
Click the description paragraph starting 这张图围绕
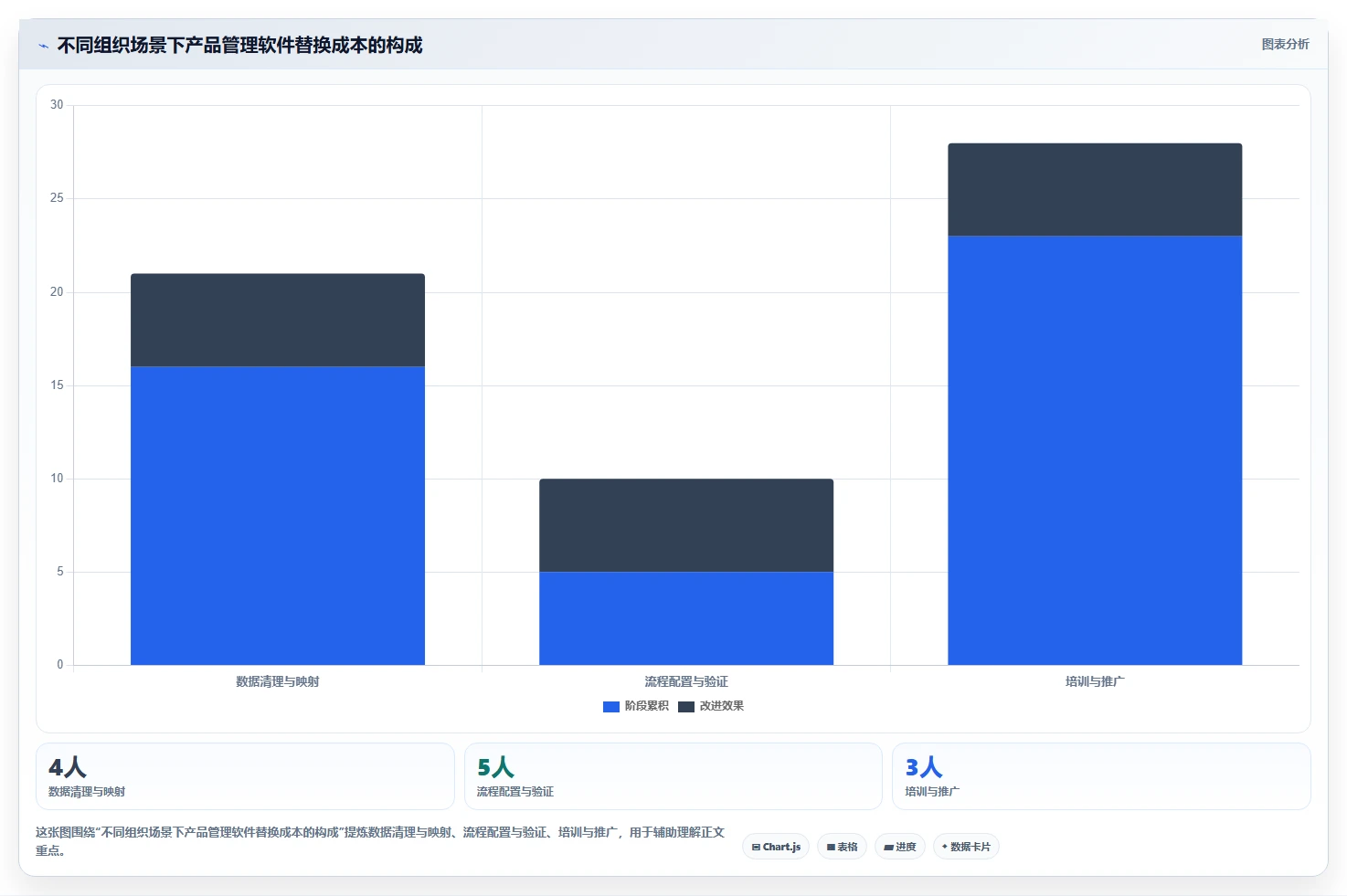point(380,841)
